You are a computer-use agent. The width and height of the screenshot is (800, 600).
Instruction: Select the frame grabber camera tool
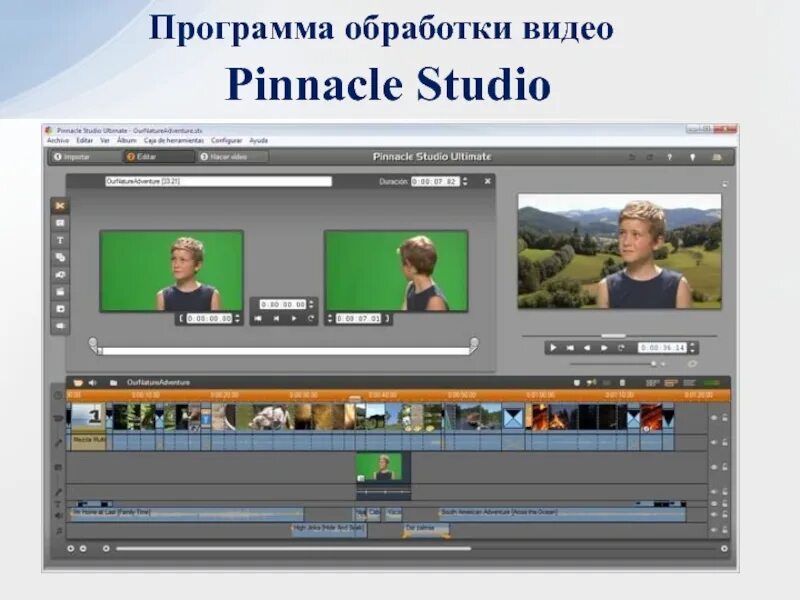(60, 274)
